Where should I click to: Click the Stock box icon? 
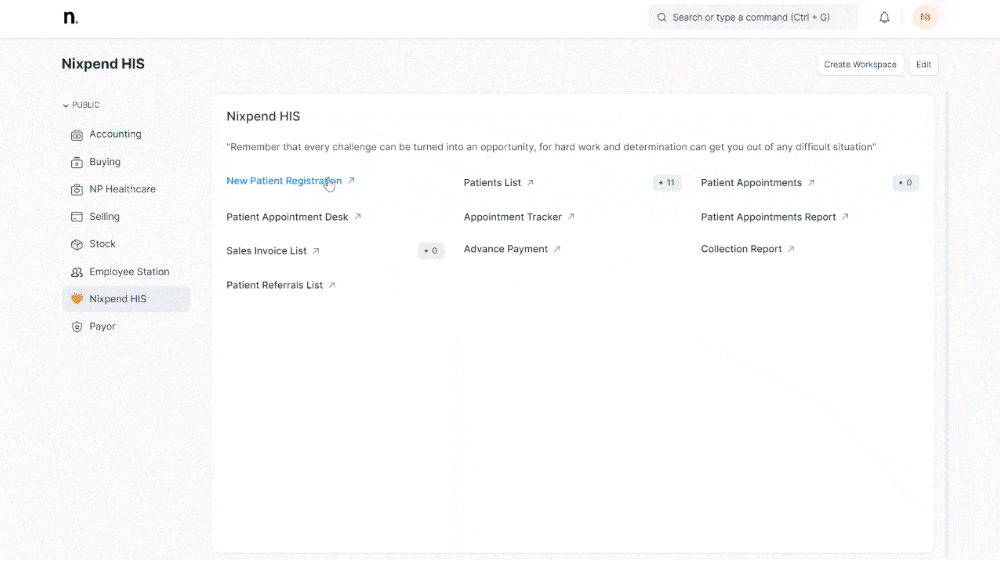77,244
